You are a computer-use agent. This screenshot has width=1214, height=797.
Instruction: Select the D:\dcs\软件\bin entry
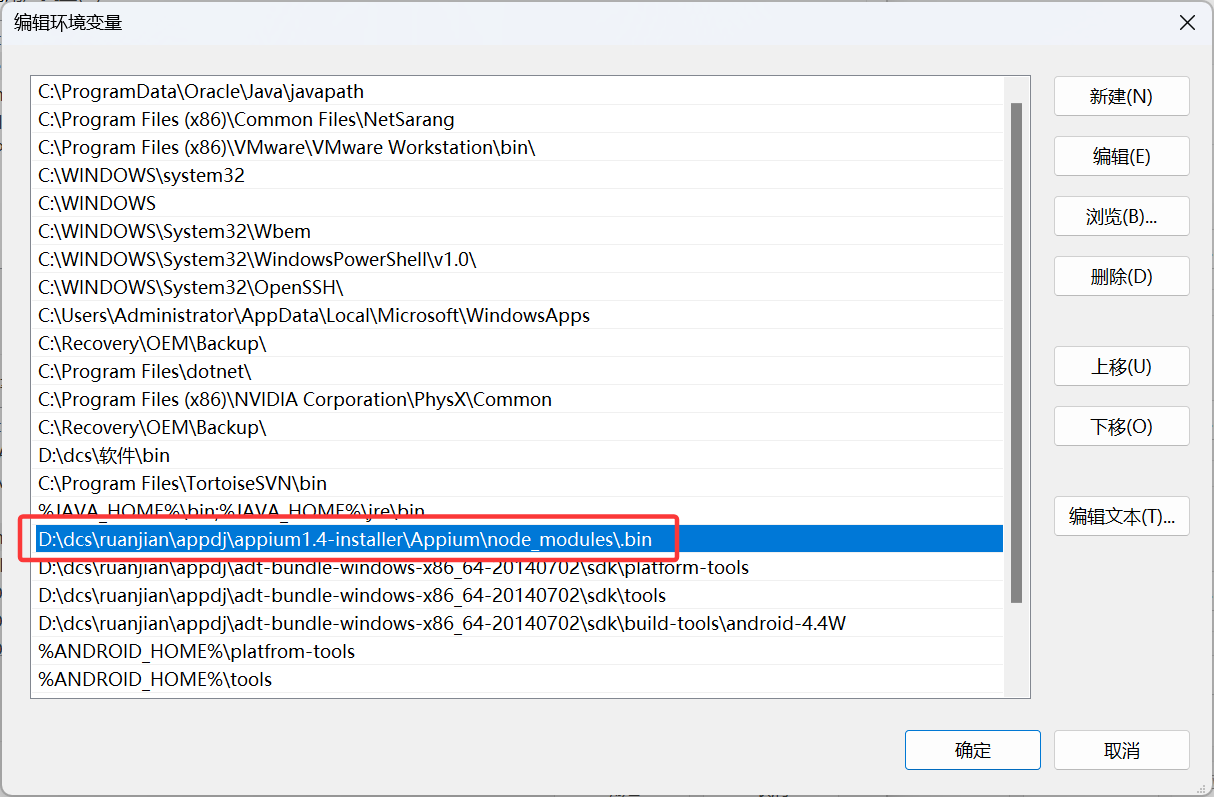coord(517,455)
